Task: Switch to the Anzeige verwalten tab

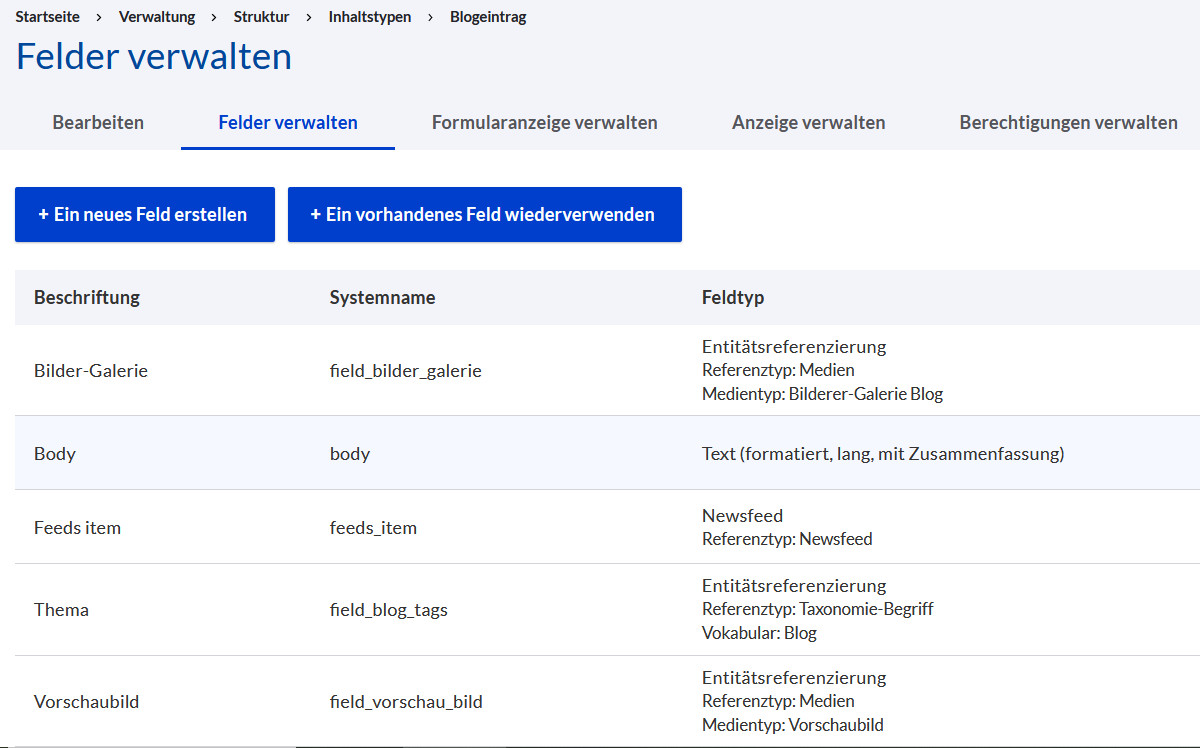Action: pyautogui.click(x=808, y=122)
